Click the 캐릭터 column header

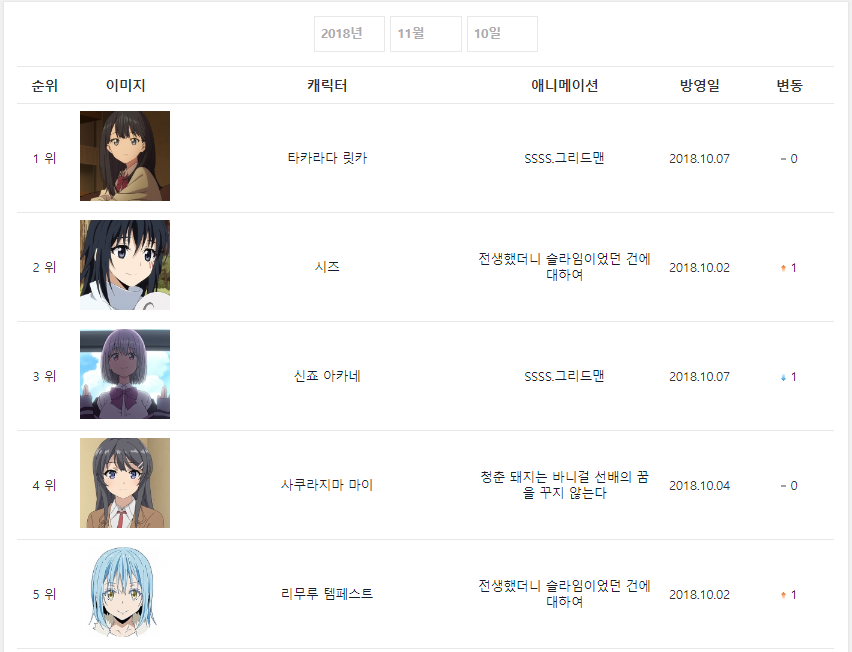[327, 85]
